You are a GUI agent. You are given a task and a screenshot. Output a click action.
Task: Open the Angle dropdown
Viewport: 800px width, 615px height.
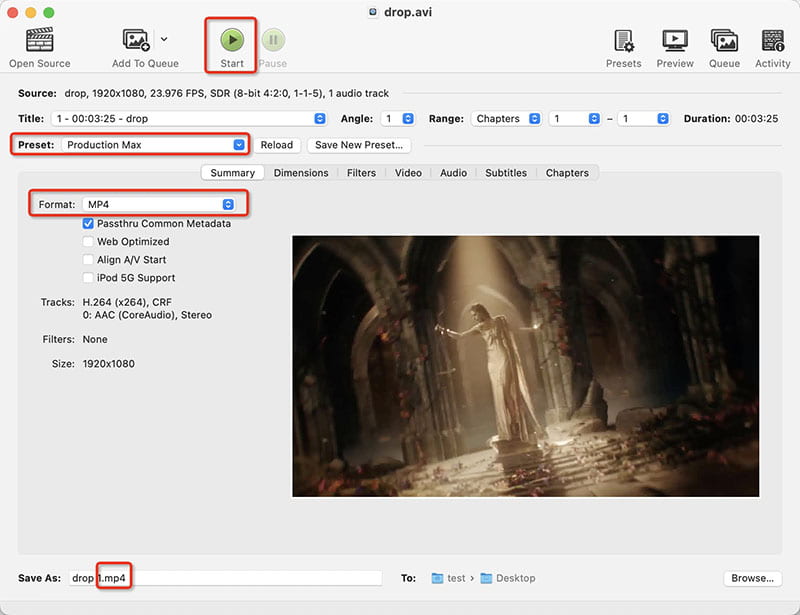coord(397,118)
